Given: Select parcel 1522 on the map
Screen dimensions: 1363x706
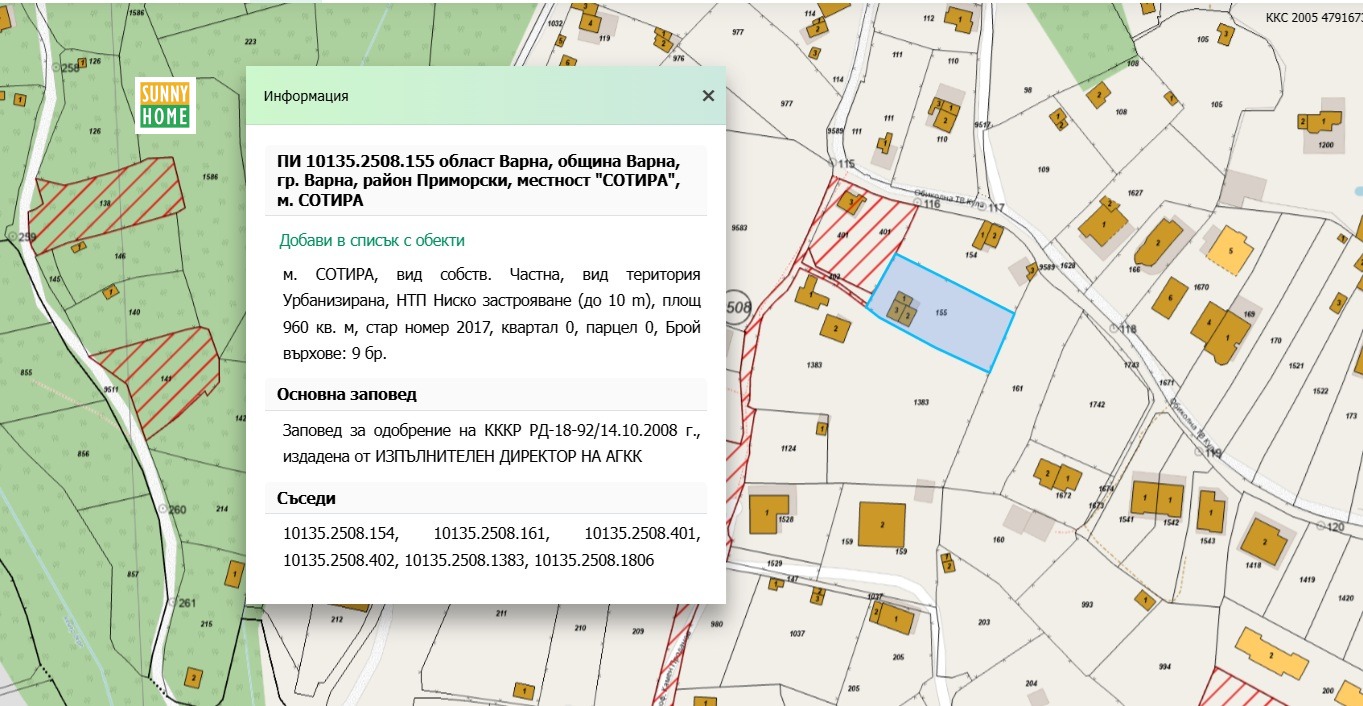Looking at the screenshot, I should click(x=1320, y=391).
